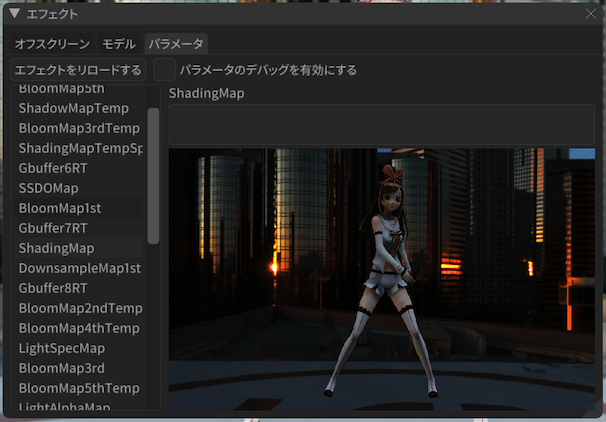
Task: Select BloomMap3rdTemp list entry
Action: 79,128
